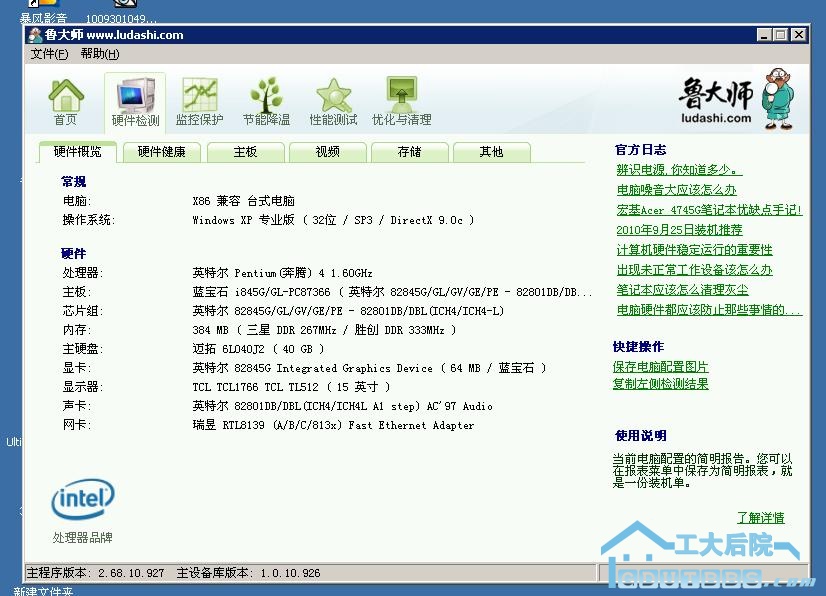Select the processor value Pentium 4 1.60GHz

coord(282,273)
